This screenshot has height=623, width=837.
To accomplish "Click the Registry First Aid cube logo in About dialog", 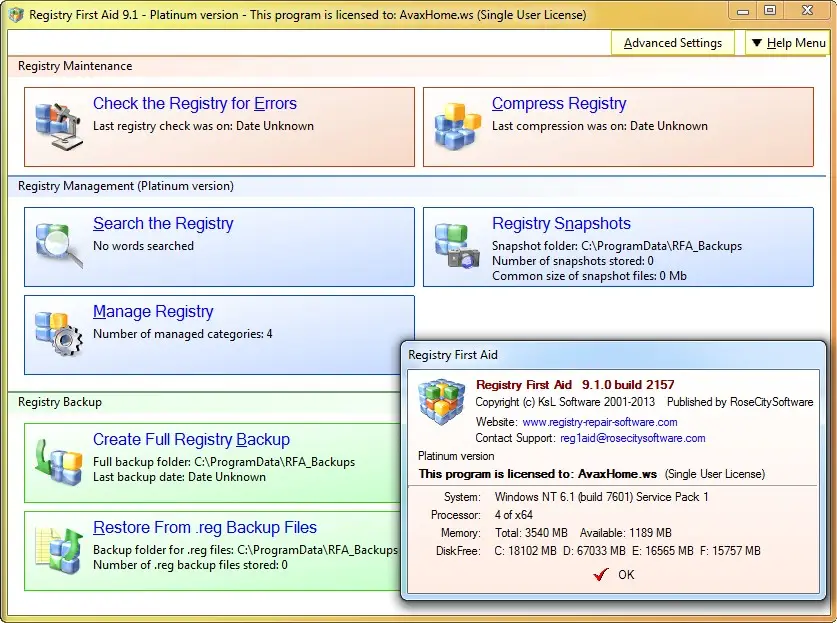I will [441, 402].
